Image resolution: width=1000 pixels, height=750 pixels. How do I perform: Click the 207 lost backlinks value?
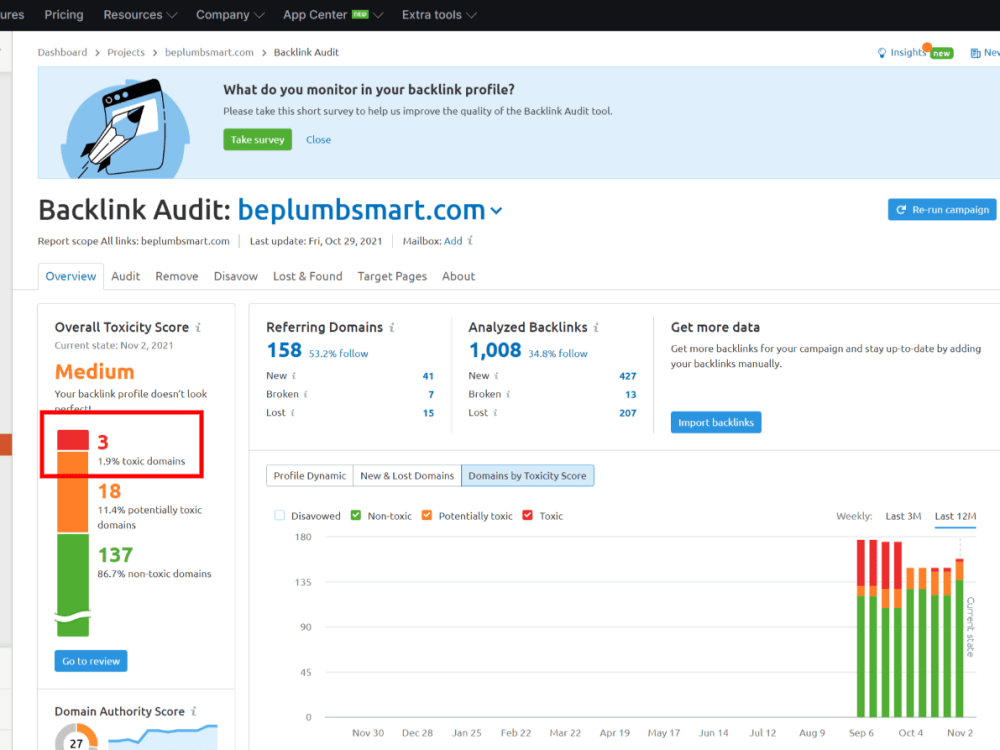[x=628, y=413]
